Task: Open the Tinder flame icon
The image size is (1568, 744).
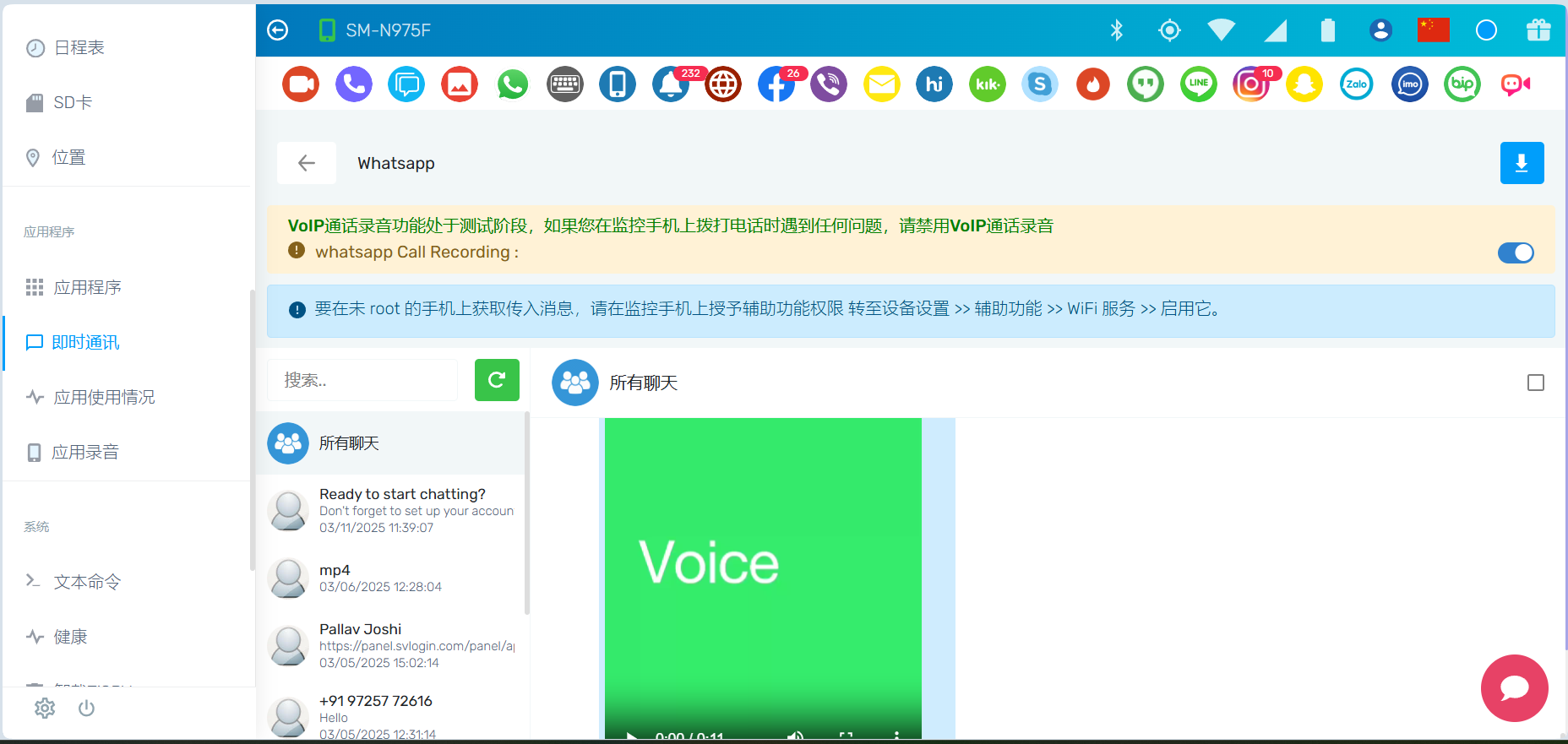Action: (1093, 84)
